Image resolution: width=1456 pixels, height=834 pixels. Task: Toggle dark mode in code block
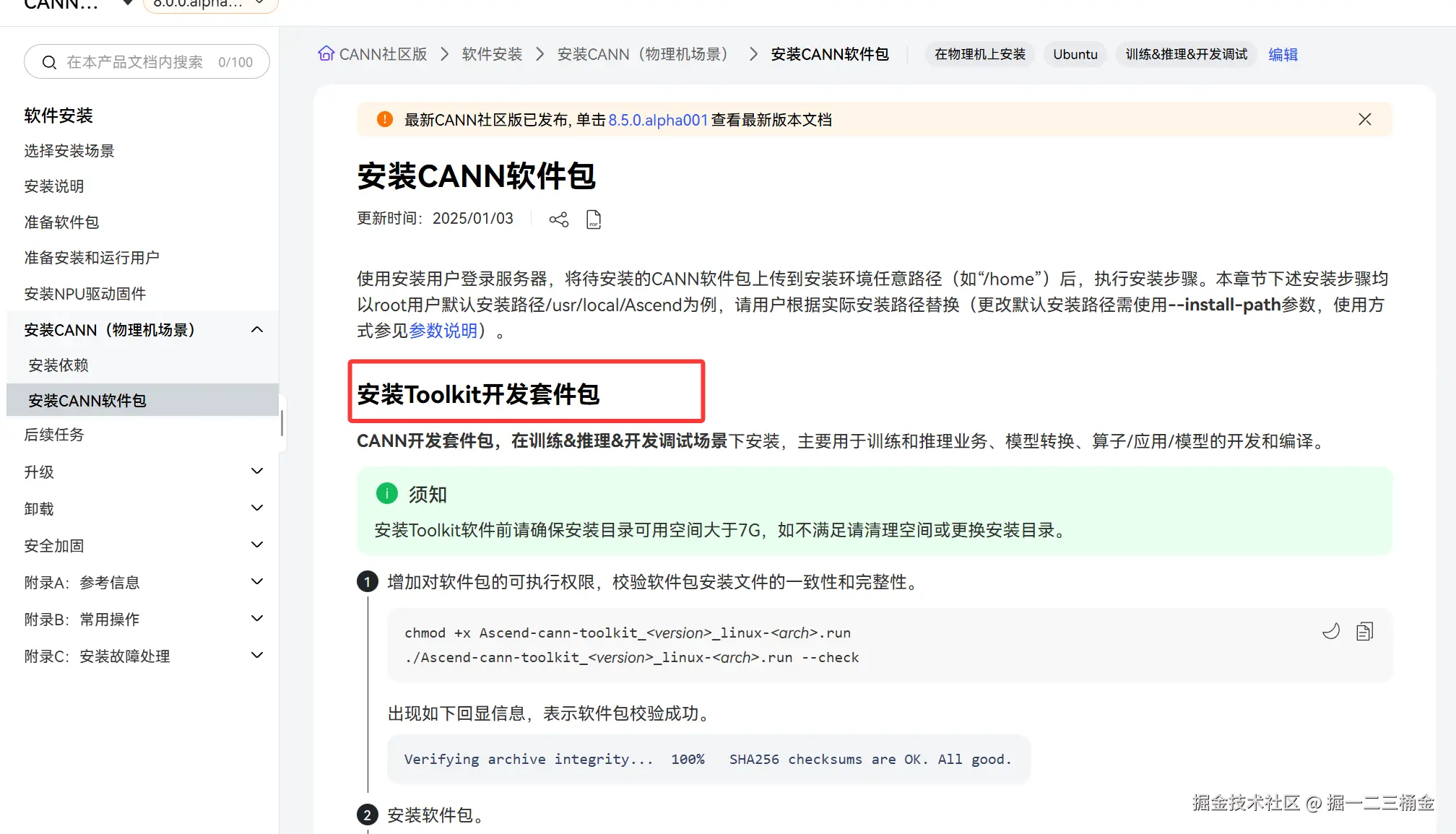click(1330, 632)
